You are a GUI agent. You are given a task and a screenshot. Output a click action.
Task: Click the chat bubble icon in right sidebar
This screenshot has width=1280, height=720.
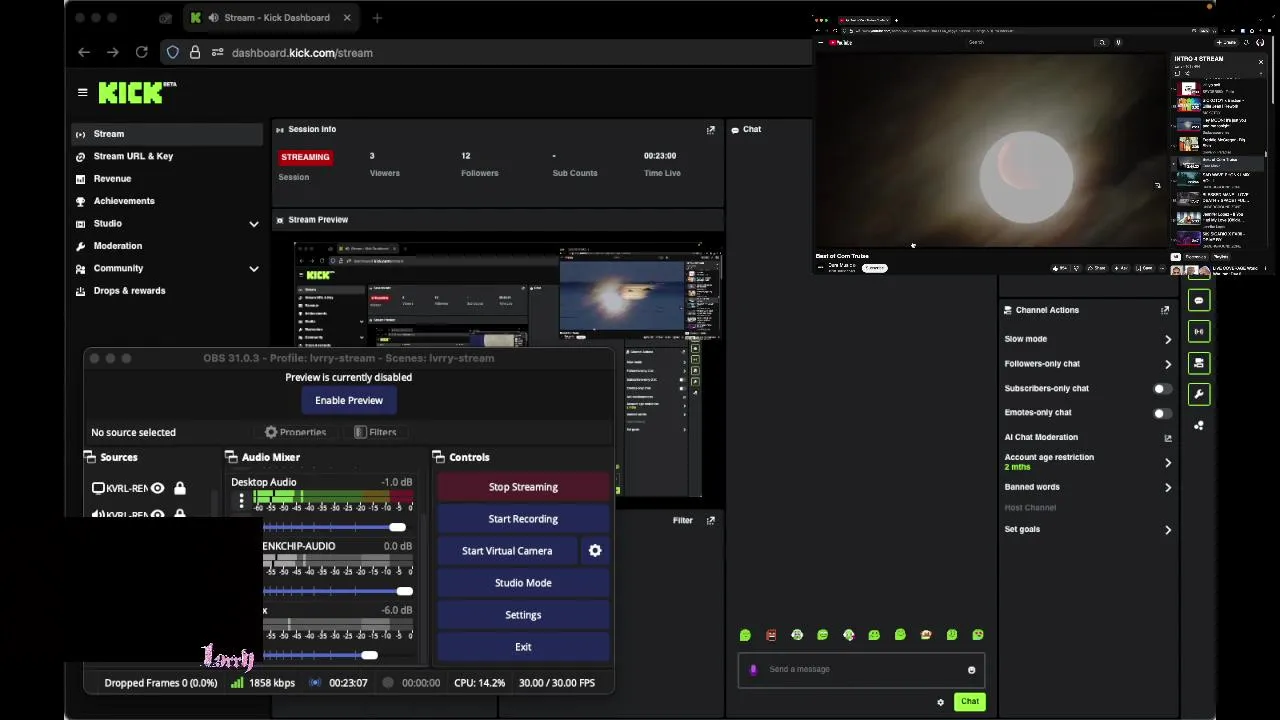1198,300
